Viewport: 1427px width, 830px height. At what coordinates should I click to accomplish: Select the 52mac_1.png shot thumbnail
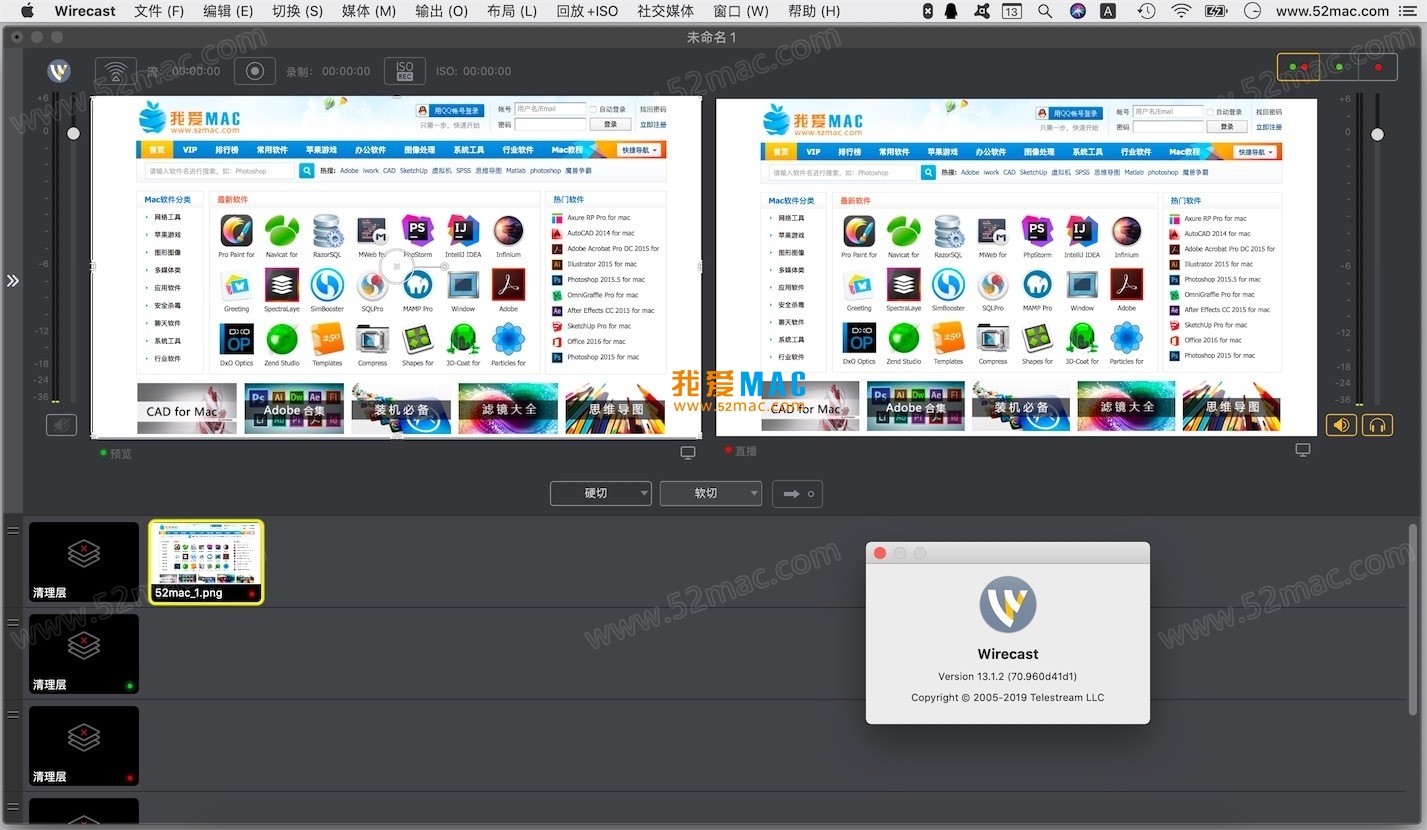(205, 561)
